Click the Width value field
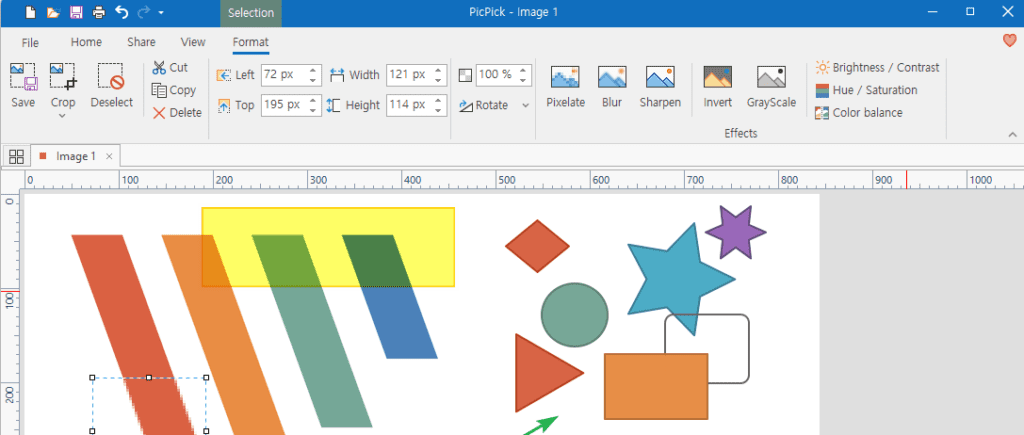This screenshot has height=435, width=1024. tap(409, 75)
